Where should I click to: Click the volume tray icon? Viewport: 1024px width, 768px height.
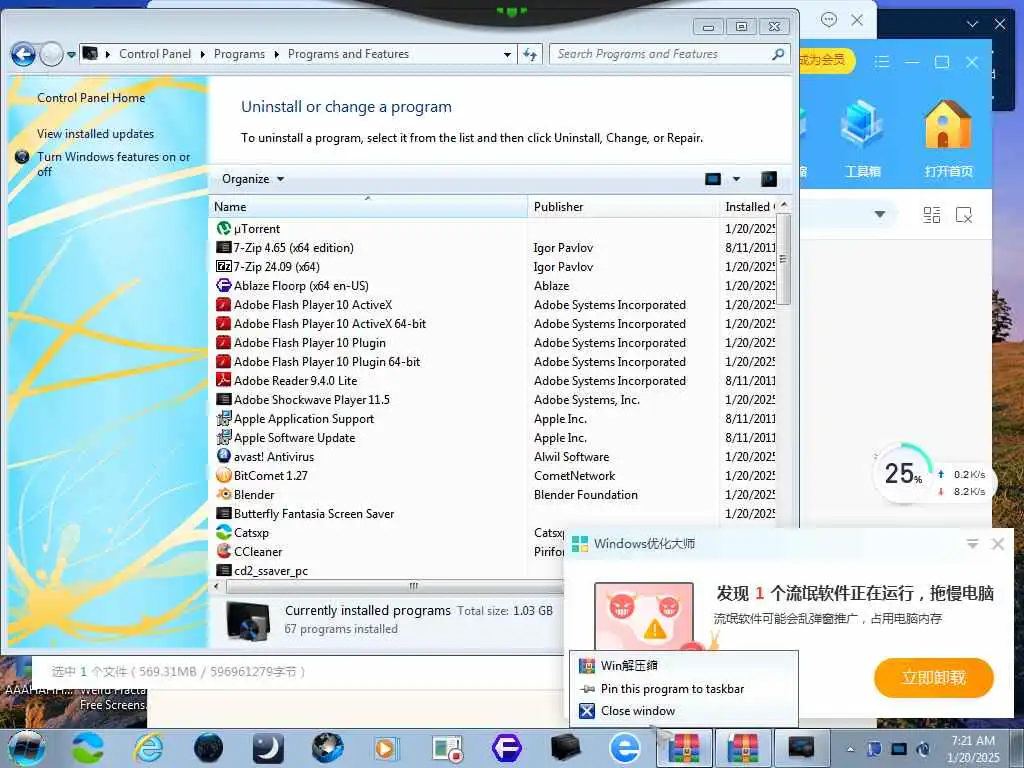(x=923, y=749)
